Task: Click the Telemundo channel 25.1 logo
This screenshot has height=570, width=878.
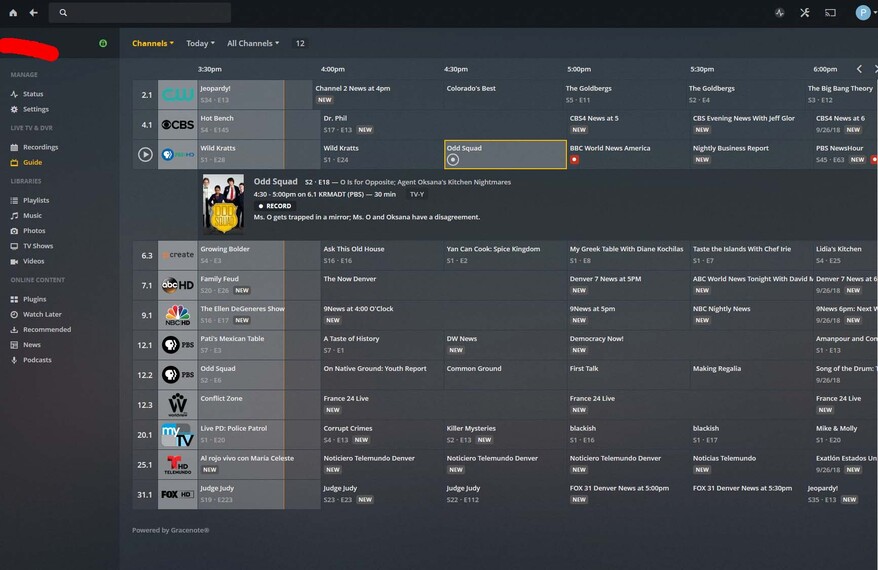Action: pyautogui.click(x=178, y=464)
